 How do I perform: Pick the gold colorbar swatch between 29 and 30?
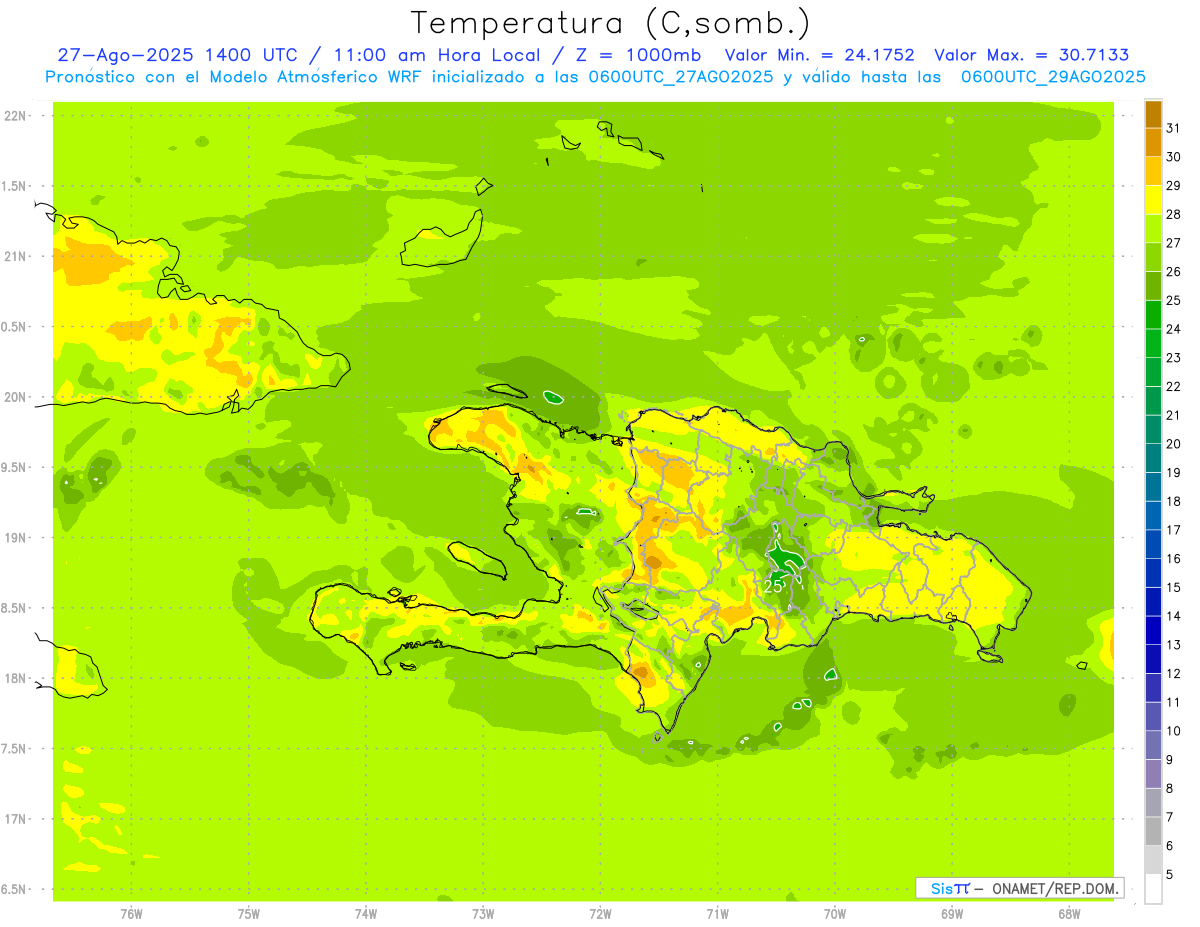coord(1153,171)
